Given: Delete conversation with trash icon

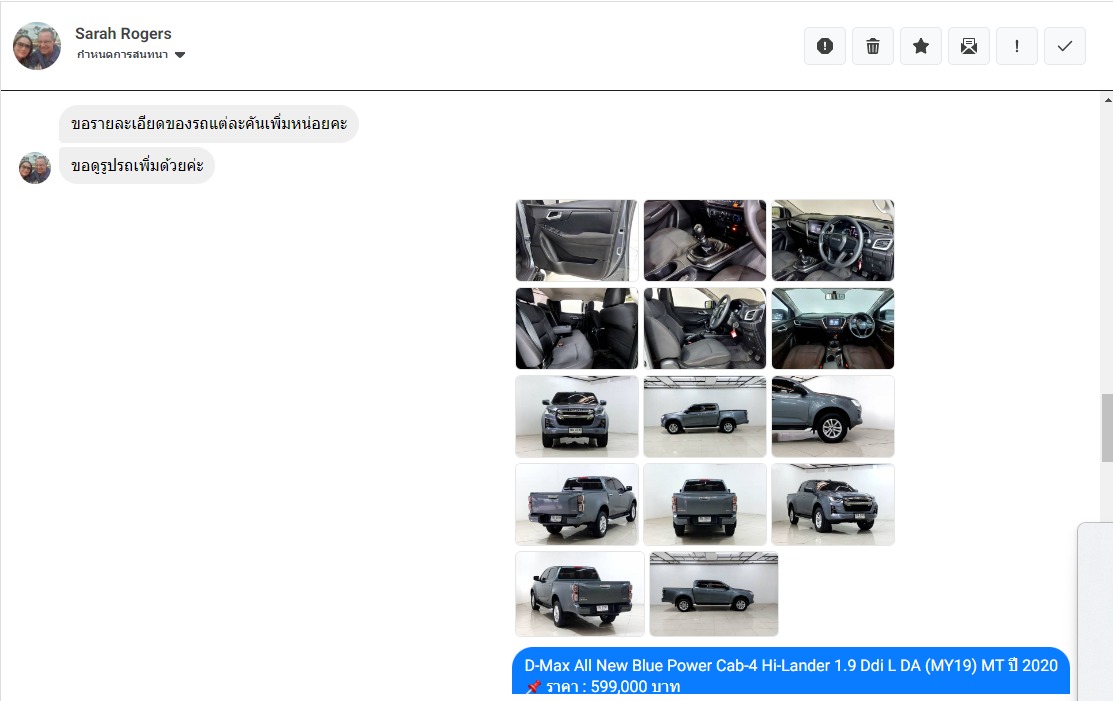Looking at the screenshot, I should point(872,46).
